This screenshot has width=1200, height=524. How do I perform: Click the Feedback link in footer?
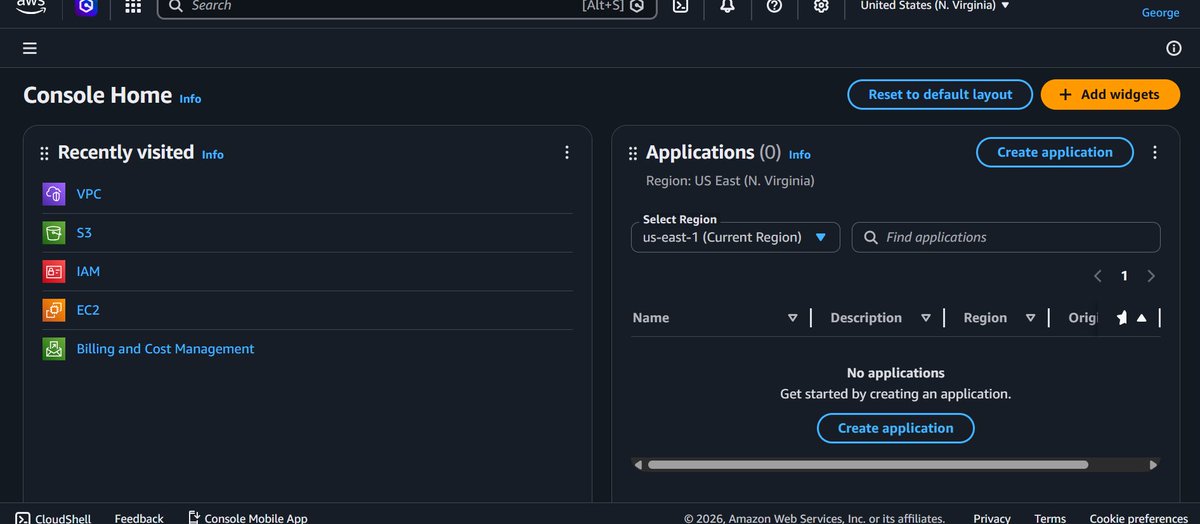pyautogui.click(x=139, y=518)
